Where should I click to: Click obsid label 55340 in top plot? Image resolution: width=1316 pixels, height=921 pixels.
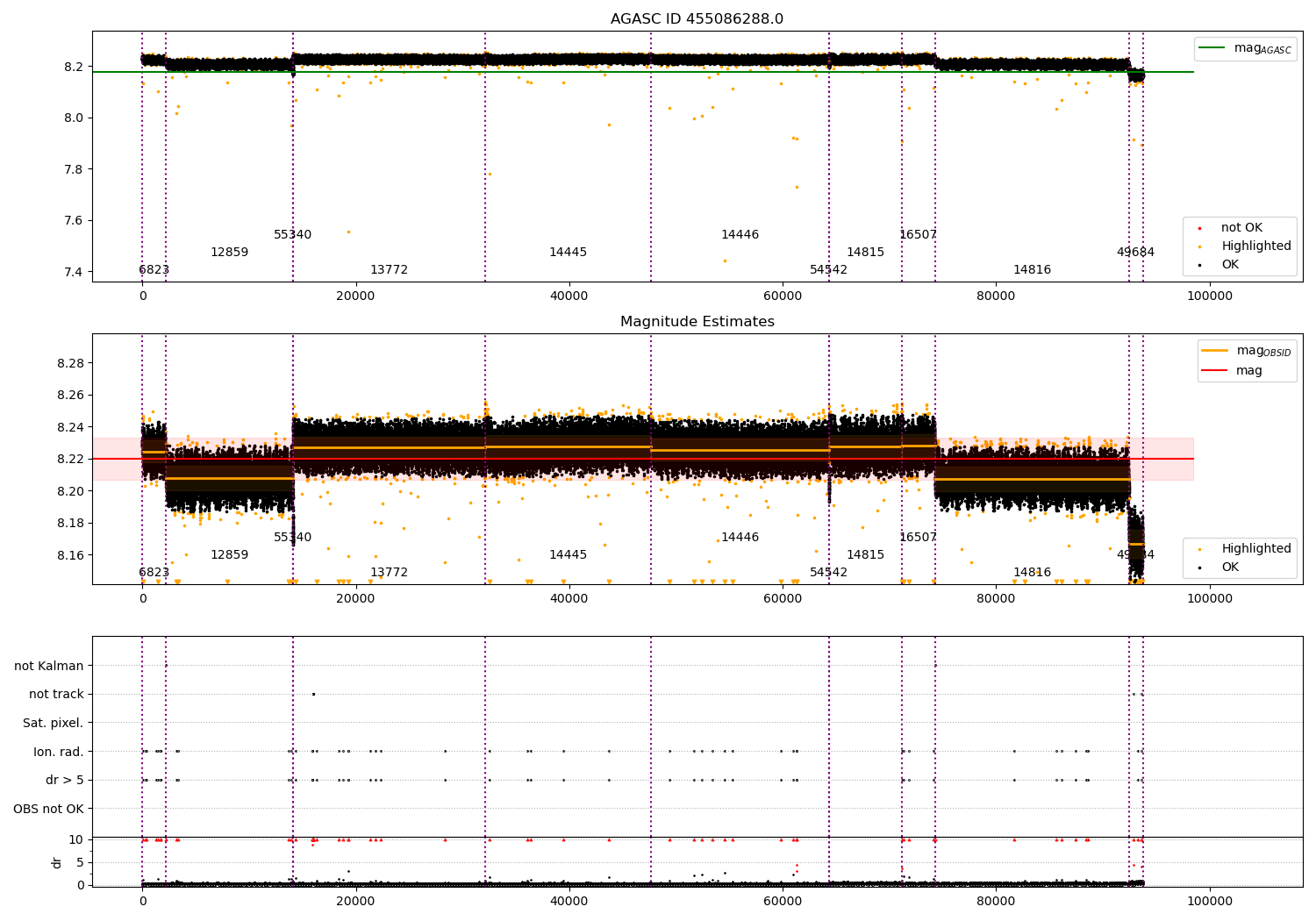click(x=292, y=235)
